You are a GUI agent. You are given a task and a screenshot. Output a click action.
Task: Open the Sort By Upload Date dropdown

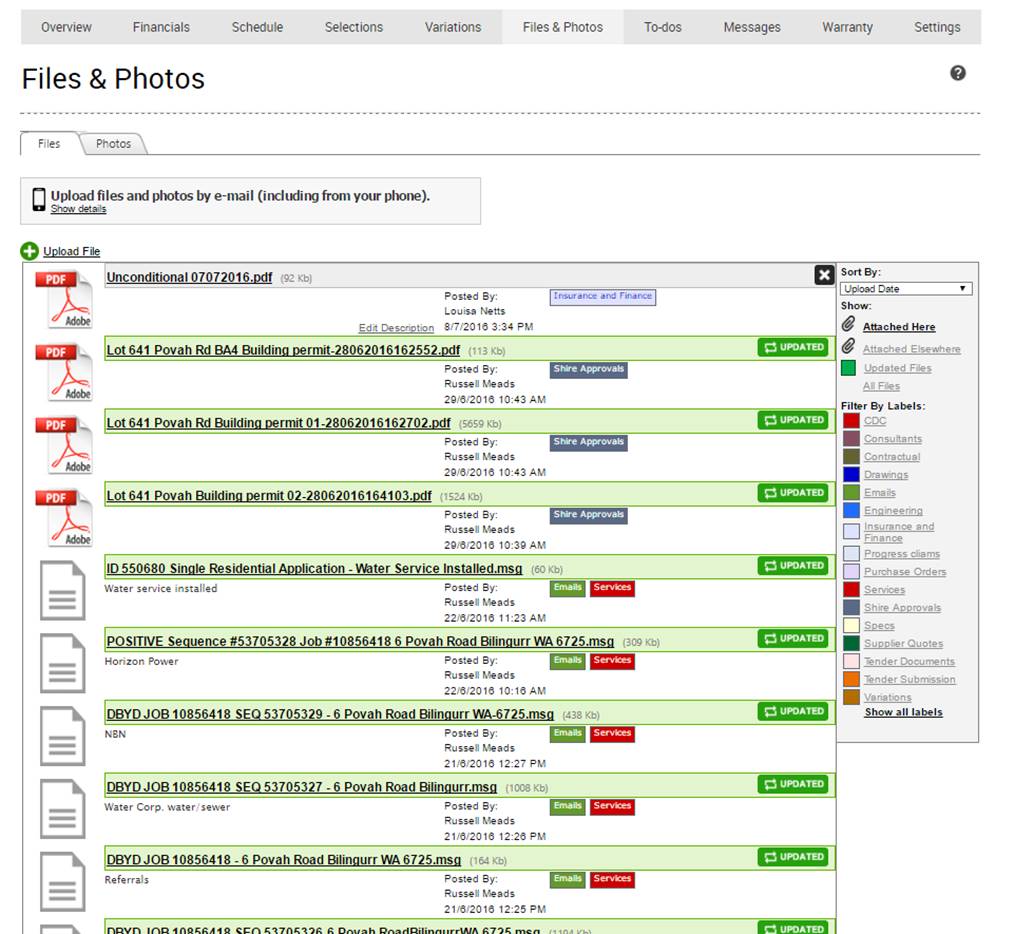906,289
